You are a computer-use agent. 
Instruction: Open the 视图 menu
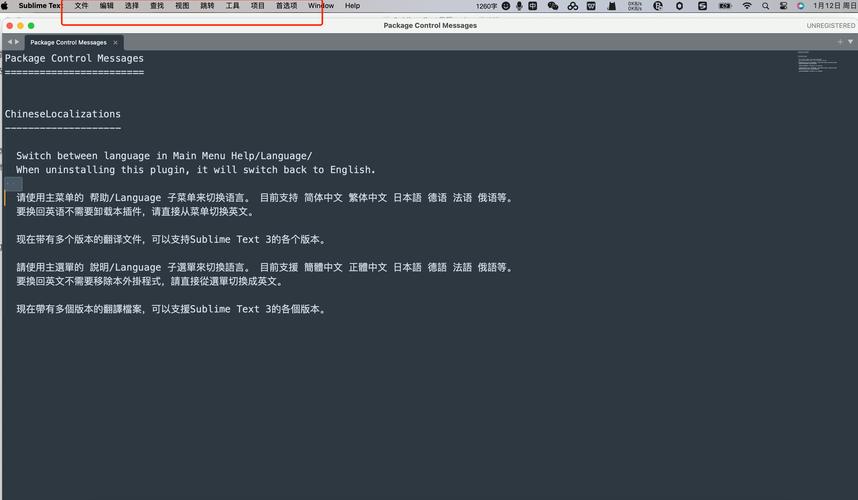coord(182,5)
